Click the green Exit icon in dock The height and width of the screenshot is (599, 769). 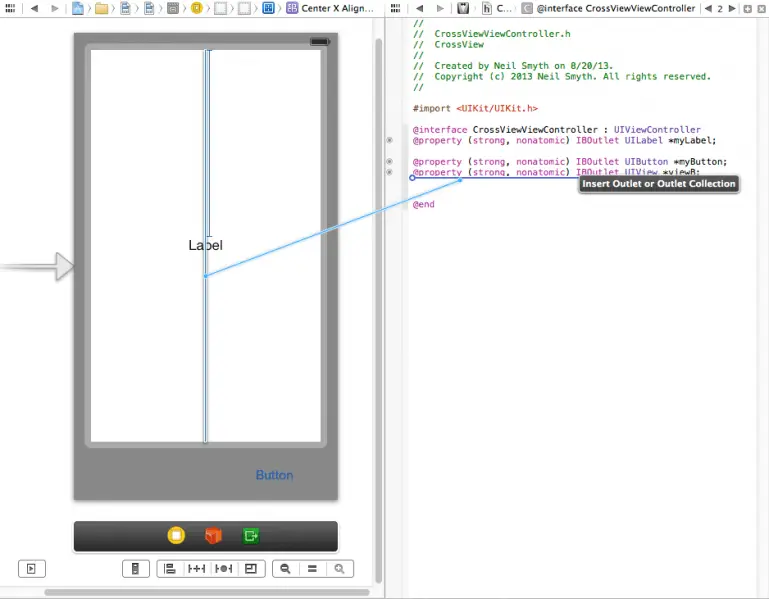tap(250, 536)
